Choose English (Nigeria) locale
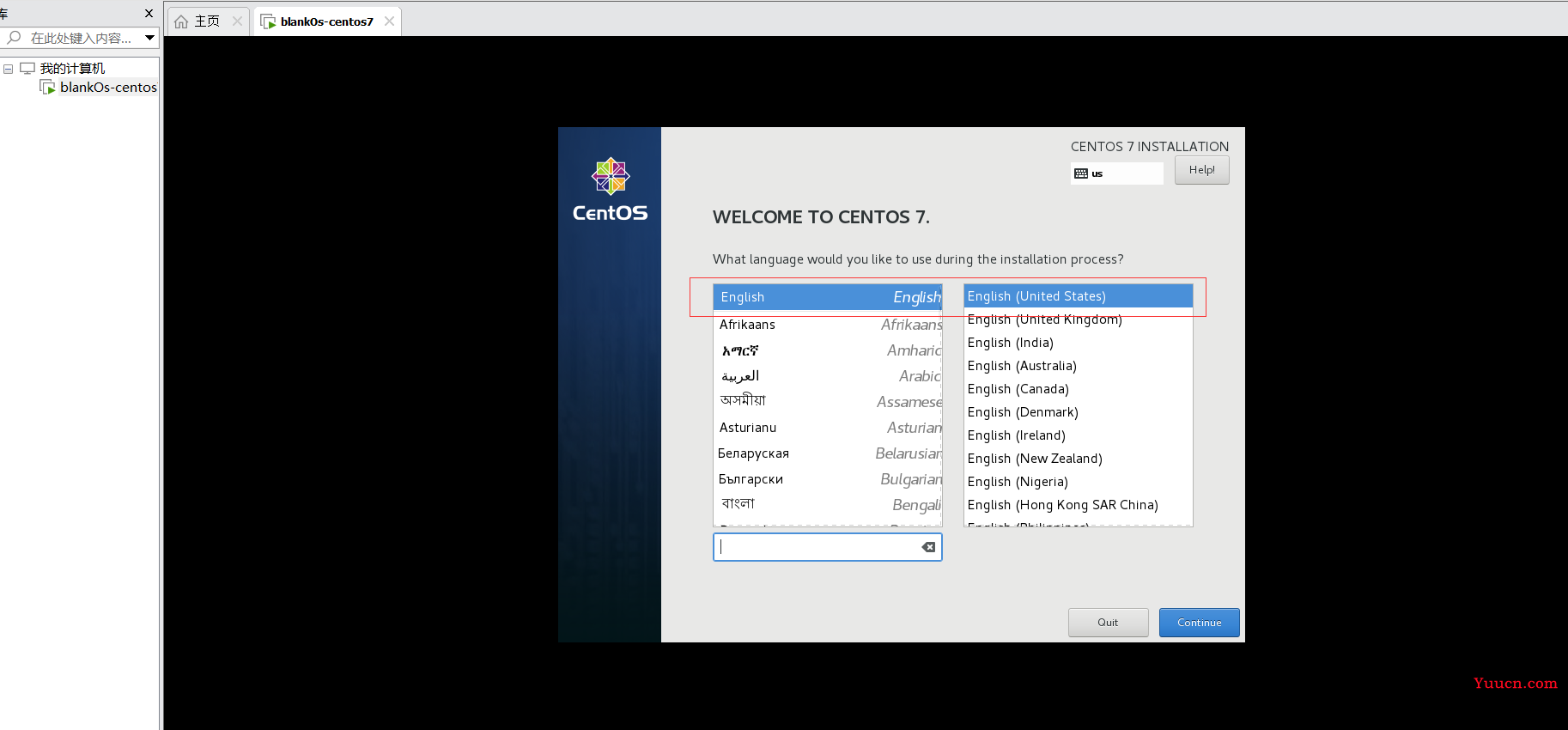The width and height of the screenshot is (1568, 730). pos(1079,482)
